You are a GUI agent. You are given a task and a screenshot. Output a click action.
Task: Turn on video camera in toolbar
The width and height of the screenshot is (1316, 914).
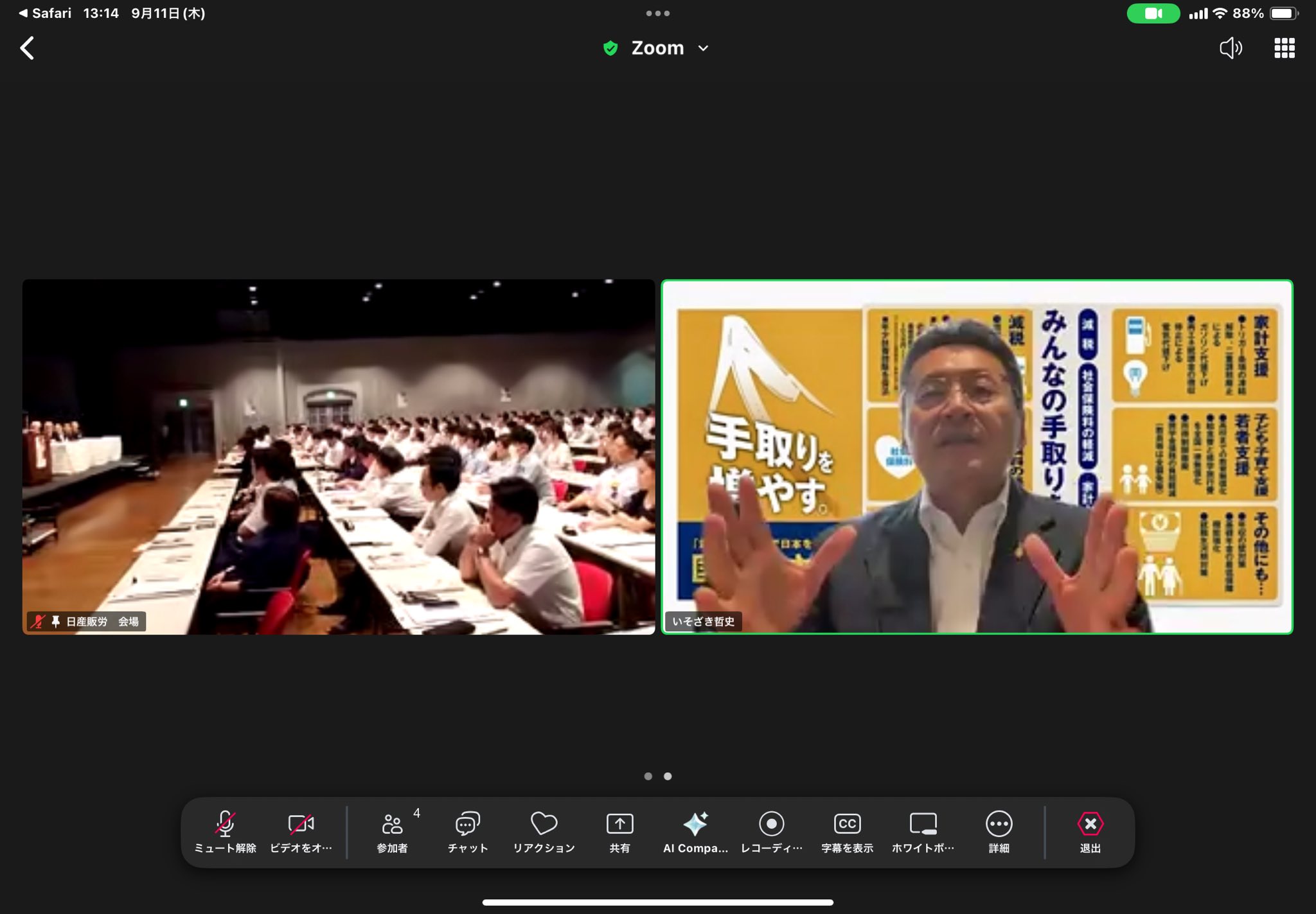coord(301,832)
